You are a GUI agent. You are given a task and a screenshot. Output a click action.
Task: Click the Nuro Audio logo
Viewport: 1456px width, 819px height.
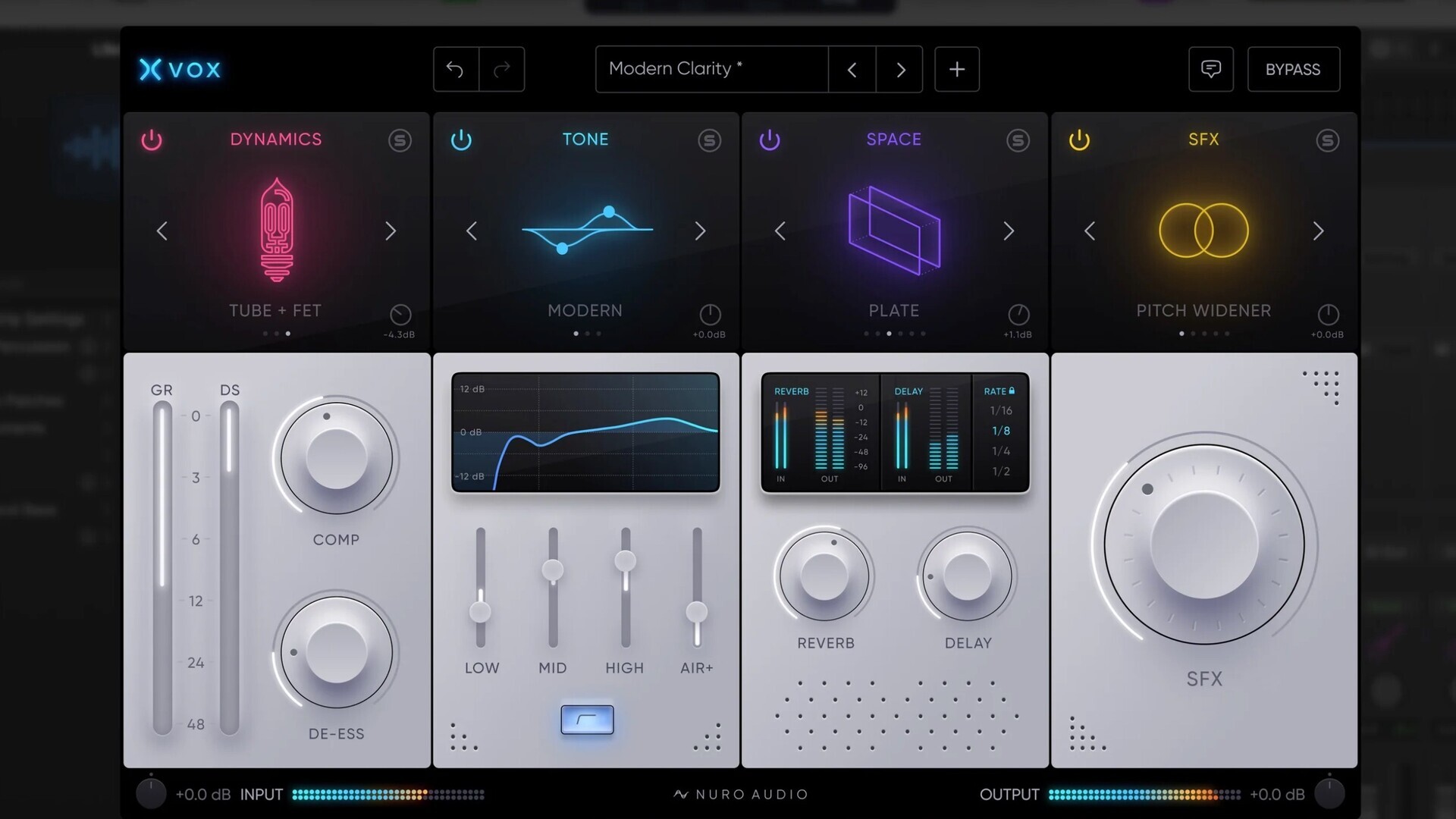click(741, 794)
